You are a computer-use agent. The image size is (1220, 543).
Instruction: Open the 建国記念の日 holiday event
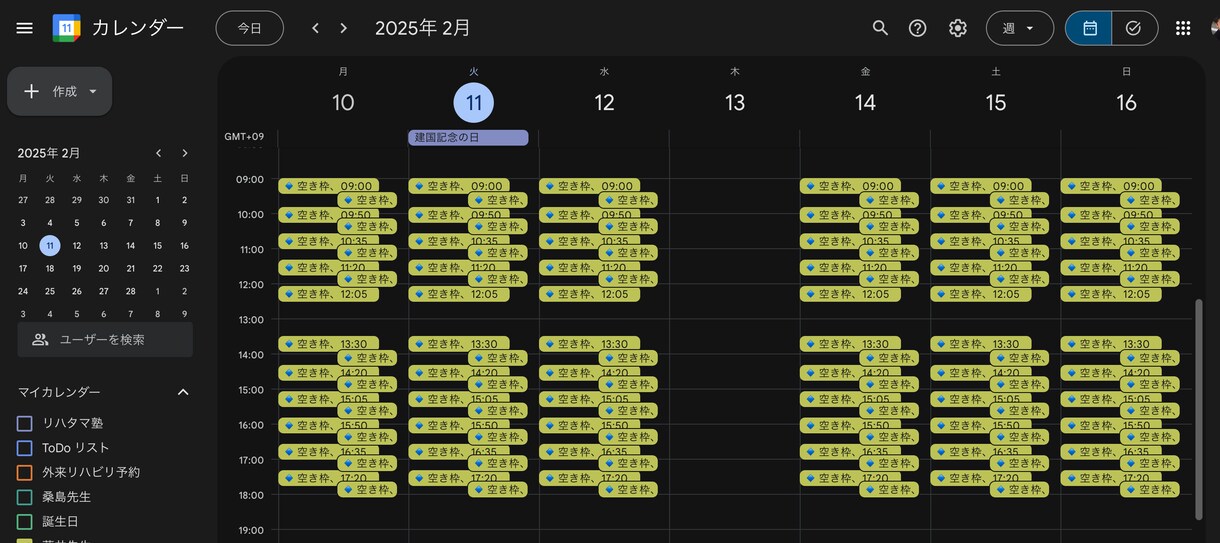click(468, 137)
